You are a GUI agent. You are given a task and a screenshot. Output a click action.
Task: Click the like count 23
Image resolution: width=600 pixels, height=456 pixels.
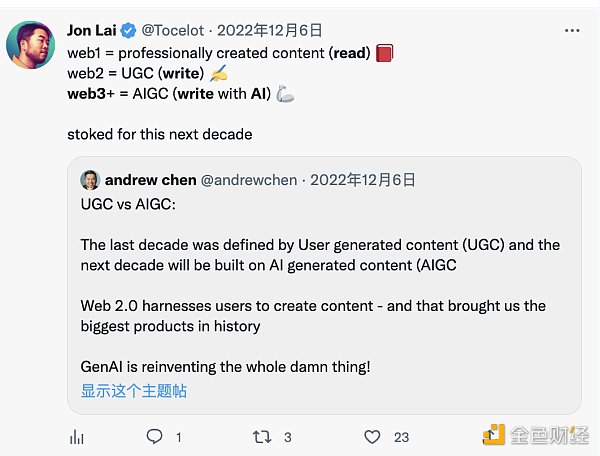tap(402, 437)
